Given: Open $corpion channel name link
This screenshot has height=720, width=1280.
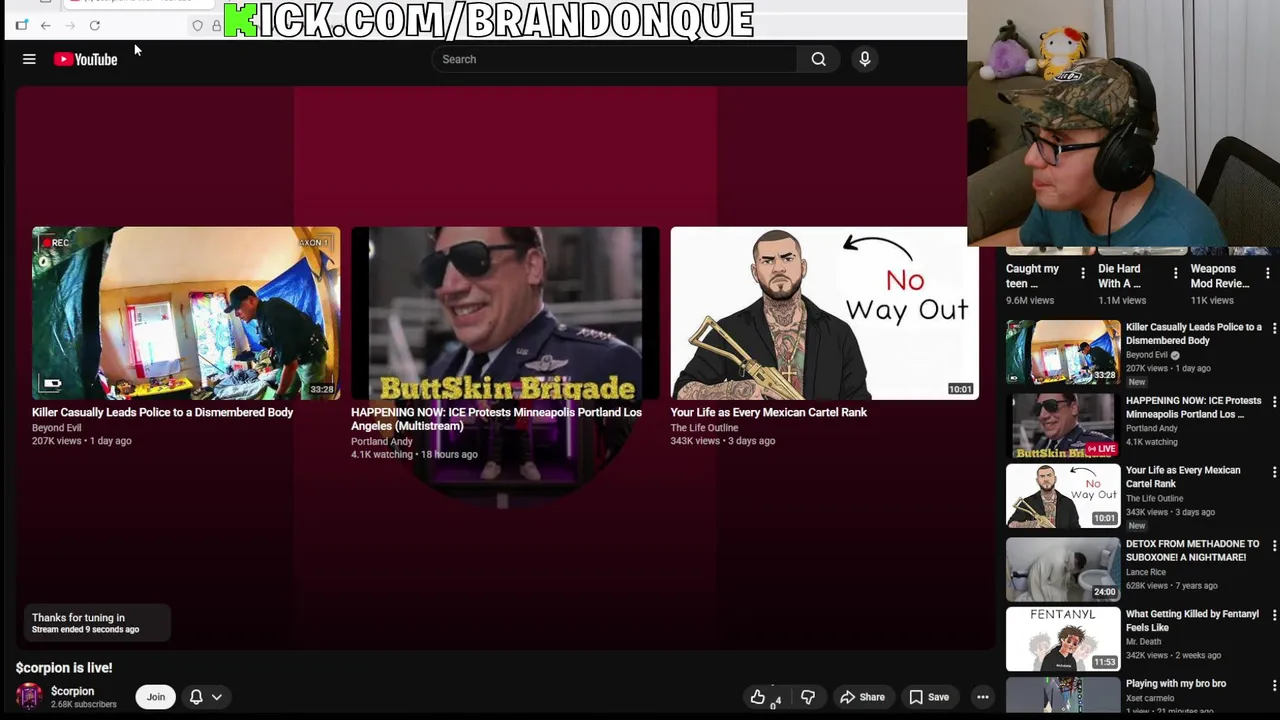Looking at the screenshot, I should coord(72,691).
